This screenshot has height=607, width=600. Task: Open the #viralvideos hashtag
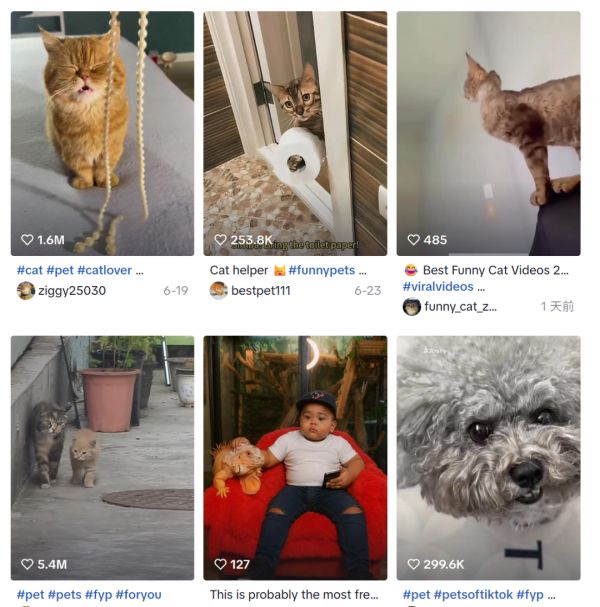(438, 286)
